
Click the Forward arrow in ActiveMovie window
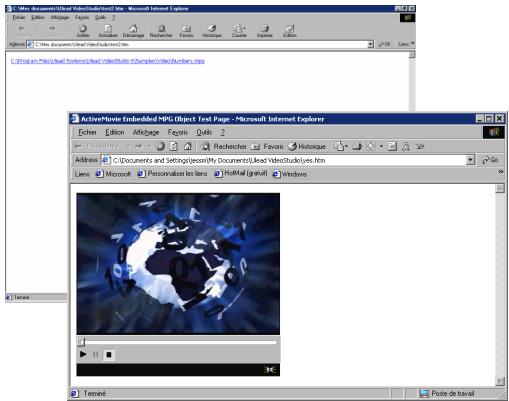tap(139, 146)
